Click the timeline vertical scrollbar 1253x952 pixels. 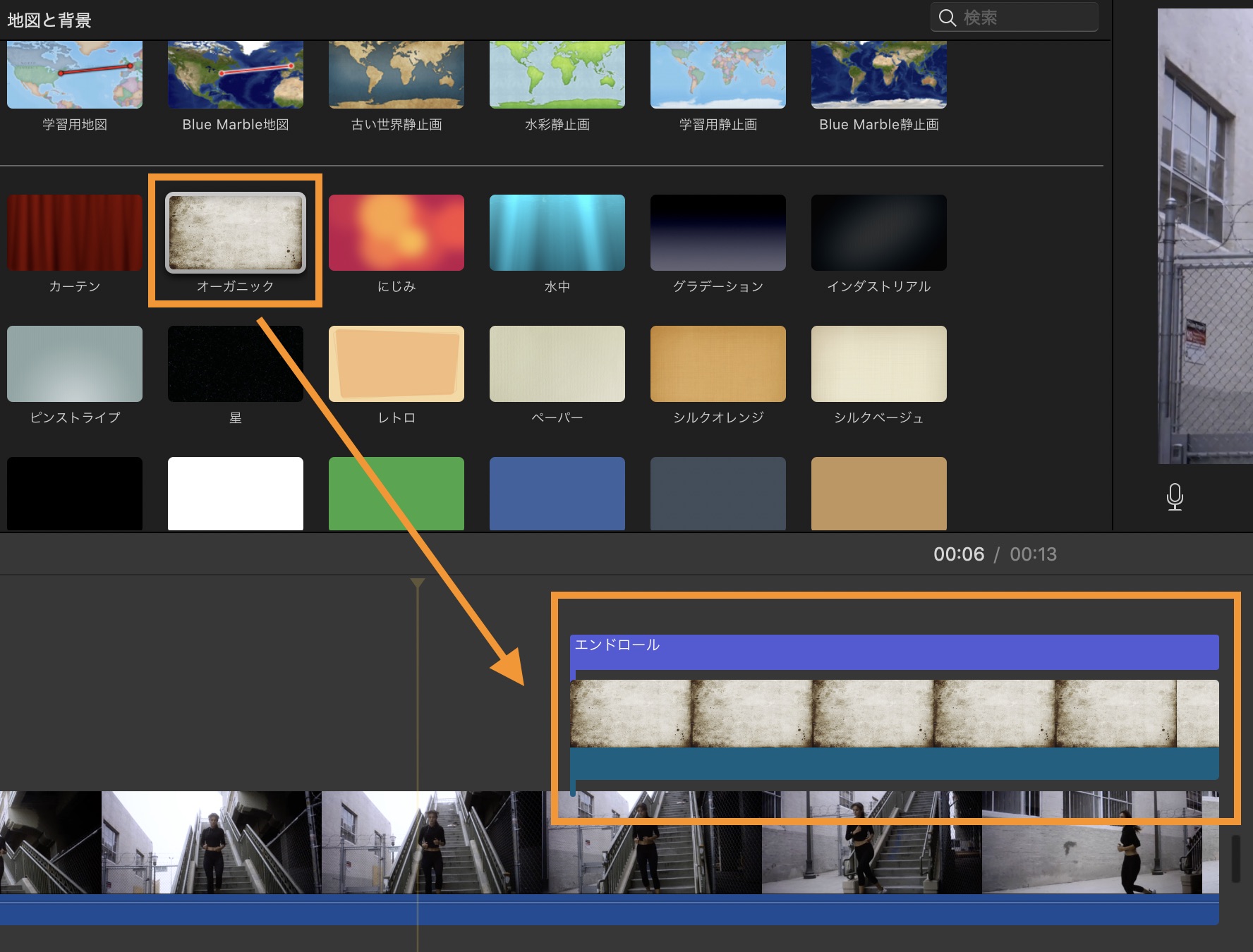point(1235,859)
